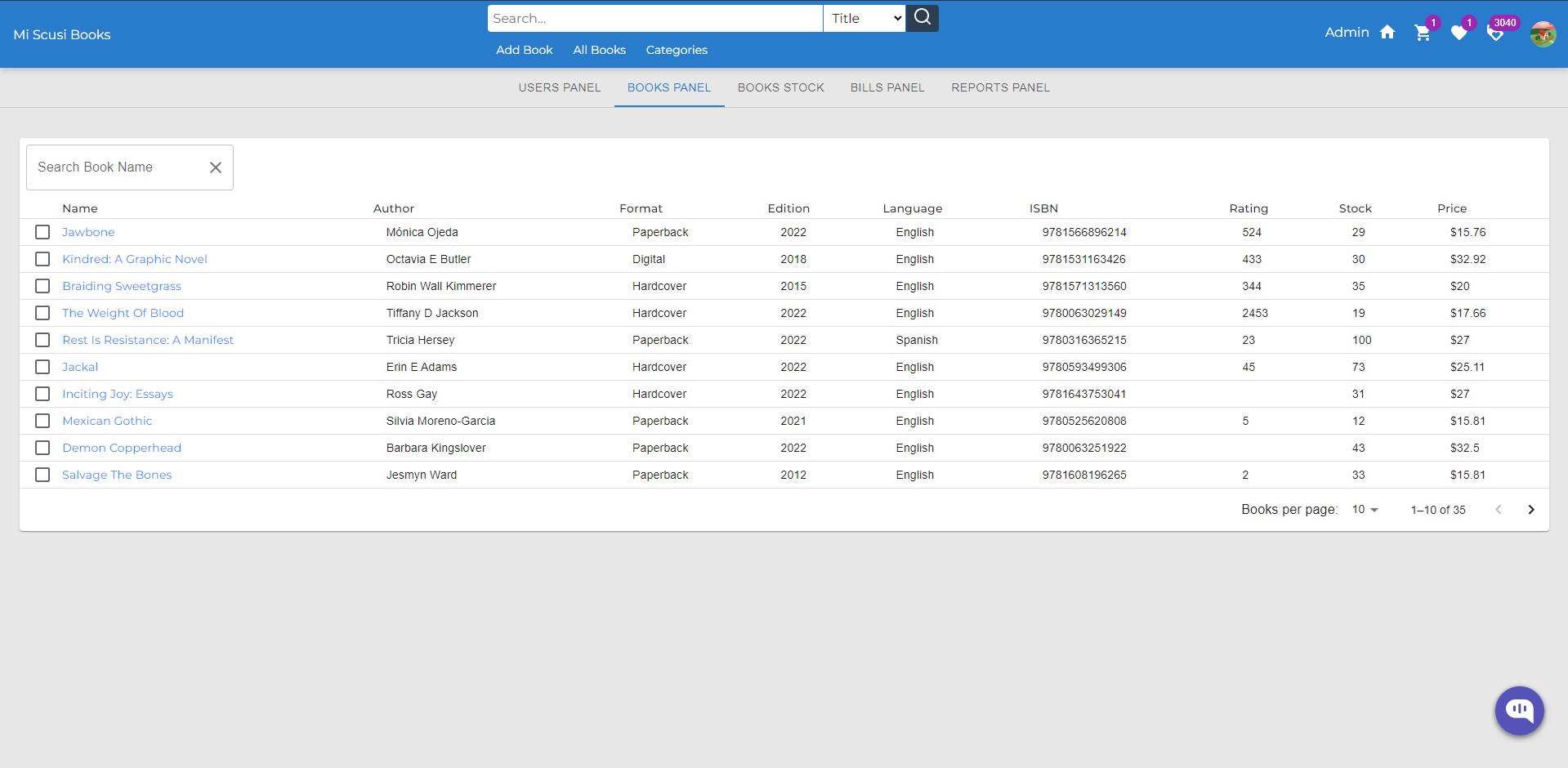
Task: Click the rating value 2453
Action: [x=1255, y=313]
